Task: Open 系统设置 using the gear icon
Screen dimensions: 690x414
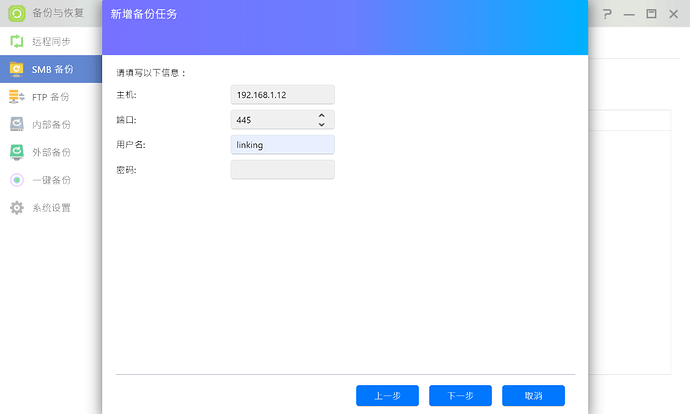Action: point(16,208)
